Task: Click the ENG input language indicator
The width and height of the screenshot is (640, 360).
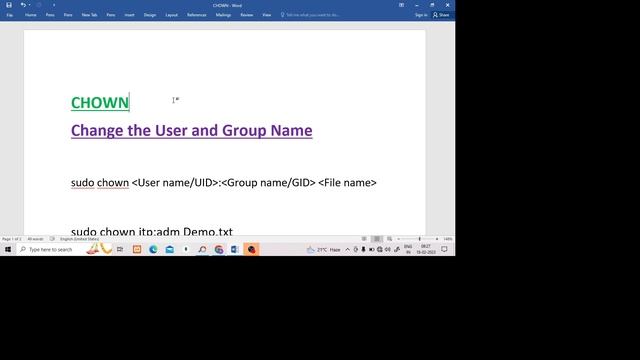Action: coord(408,249)
